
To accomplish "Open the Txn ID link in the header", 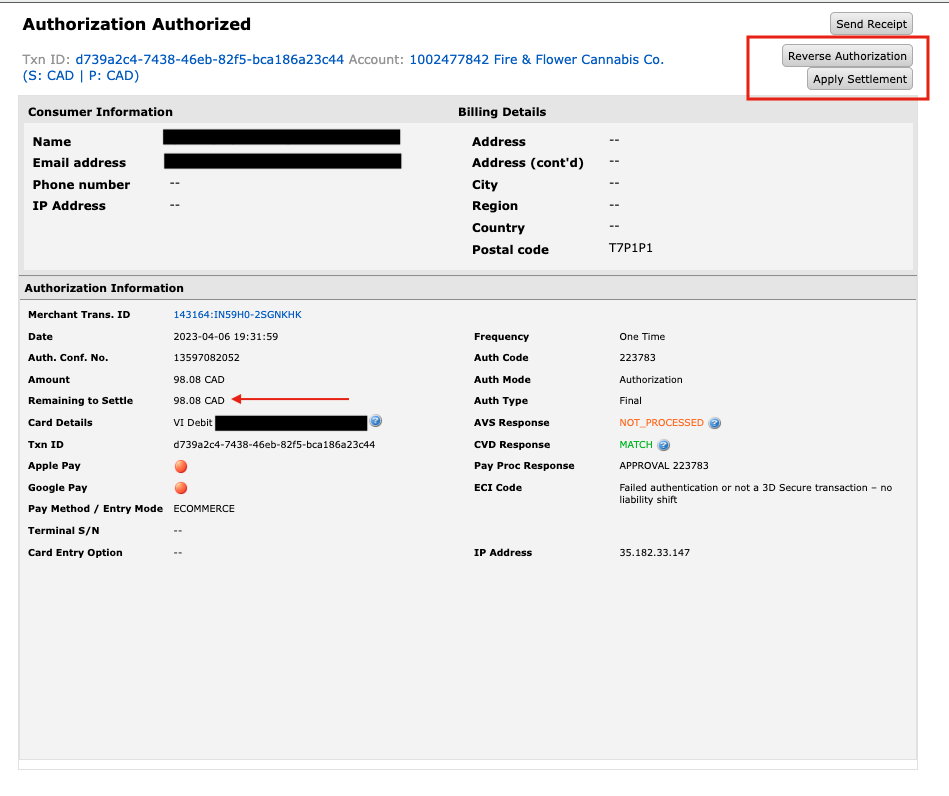I will tap(209, 60).
